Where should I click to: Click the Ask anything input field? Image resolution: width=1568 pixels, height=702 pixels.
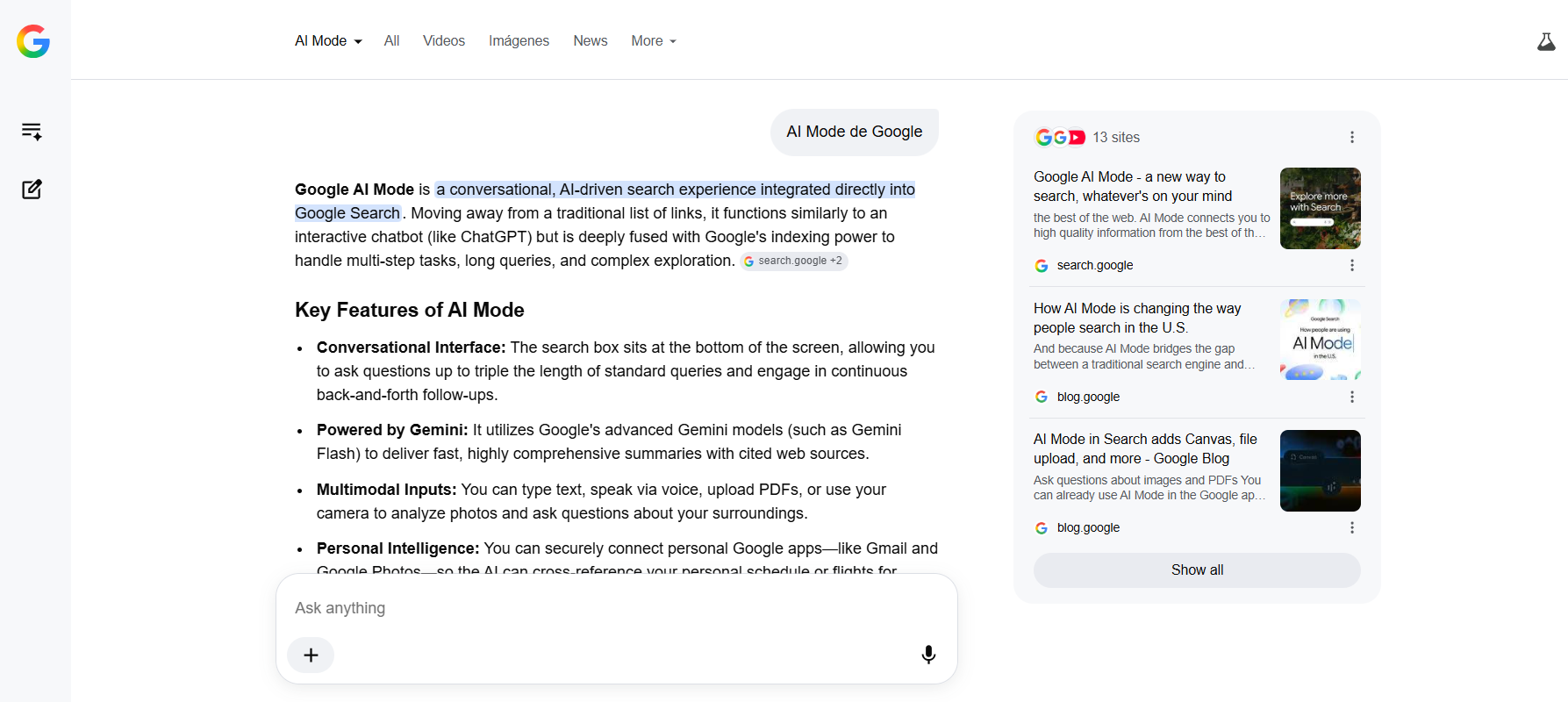point(616,608)
